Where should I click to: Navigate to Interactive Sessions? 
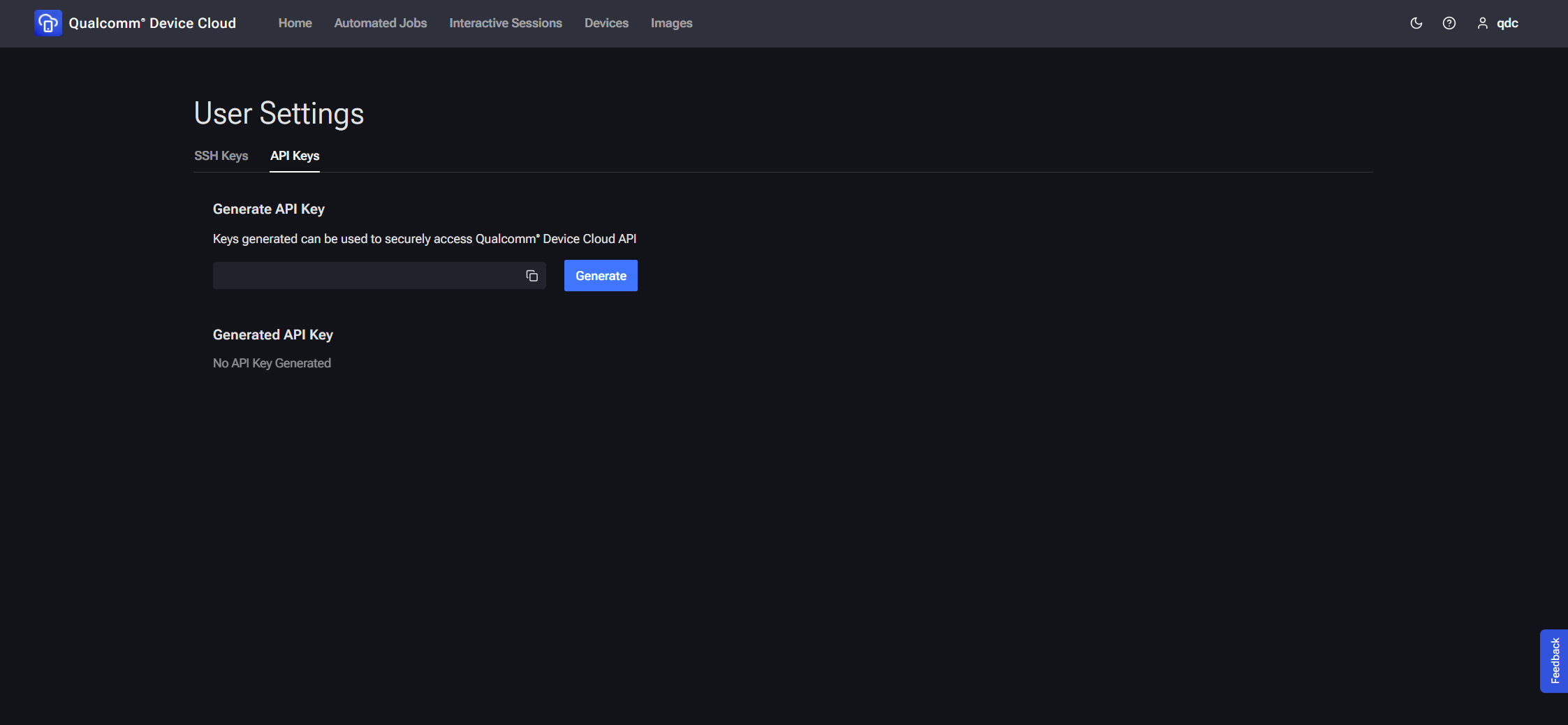[x=505, y=23]
